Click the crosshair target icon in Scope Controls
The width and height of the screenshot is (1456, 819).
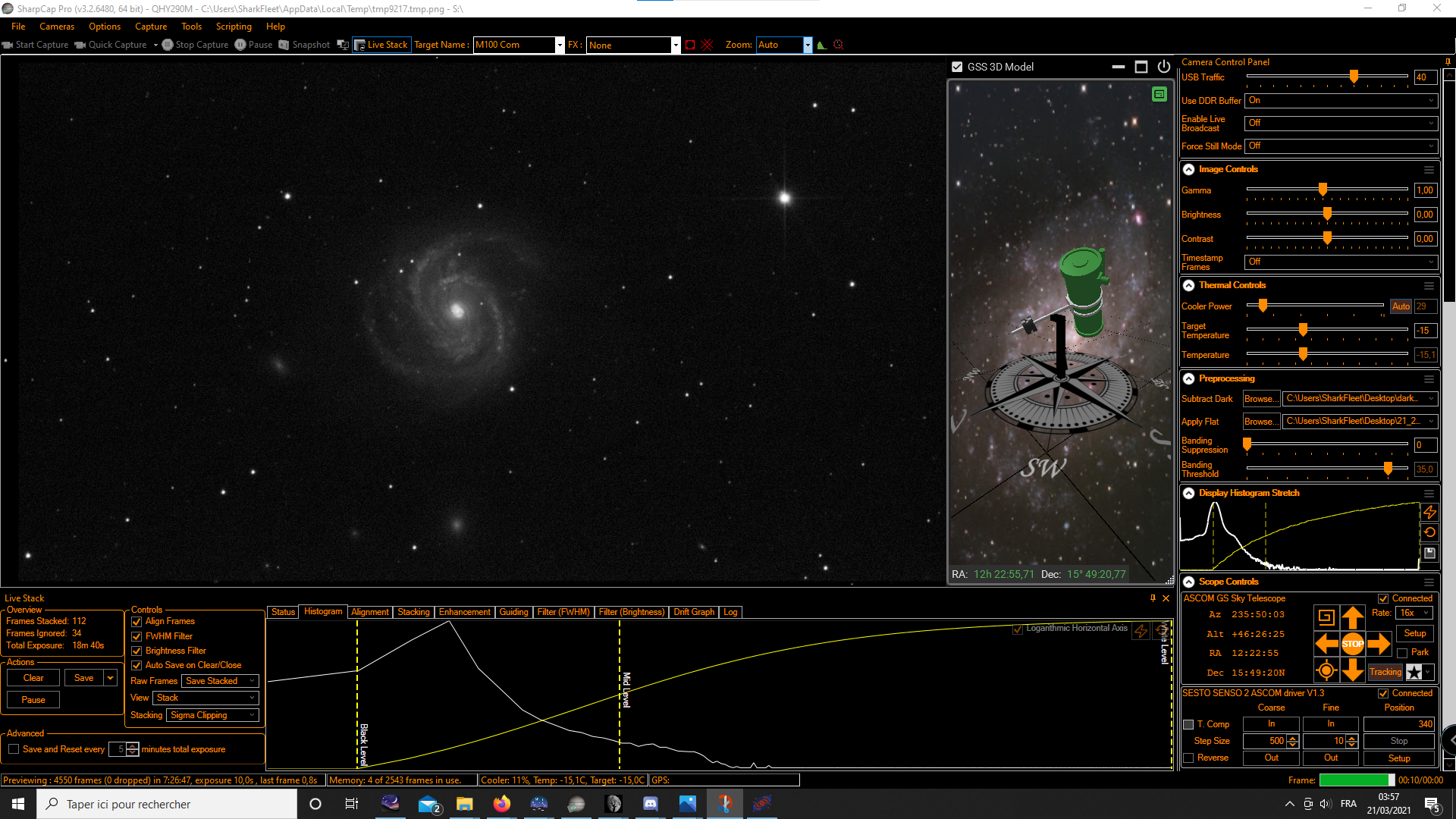tap(1326, 670)
